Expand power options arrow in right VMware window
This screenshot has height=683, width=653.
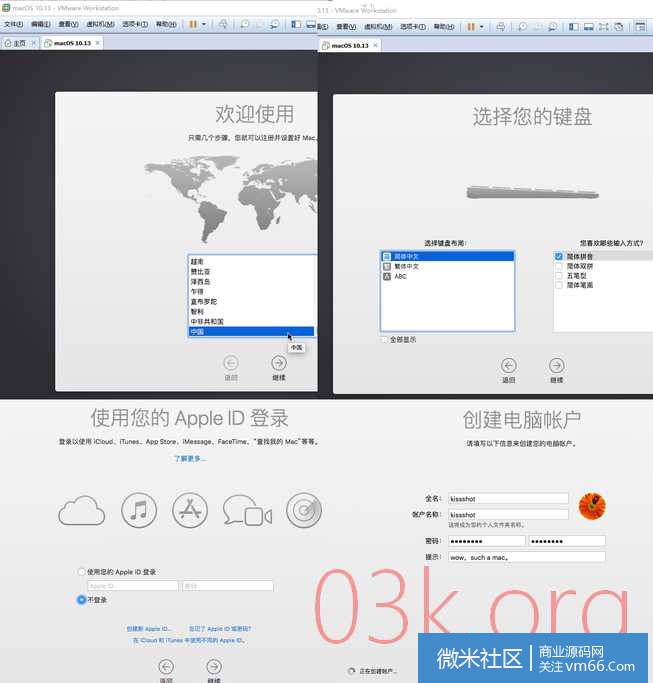coord(481,27)
